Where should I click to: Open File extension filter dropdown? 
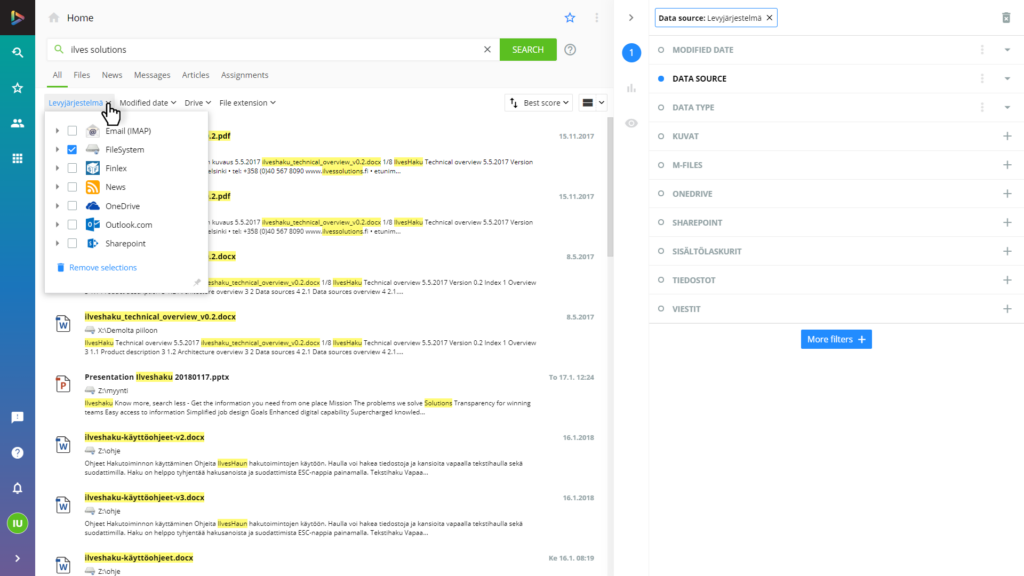pyautogui.click(x=247, y=103)
